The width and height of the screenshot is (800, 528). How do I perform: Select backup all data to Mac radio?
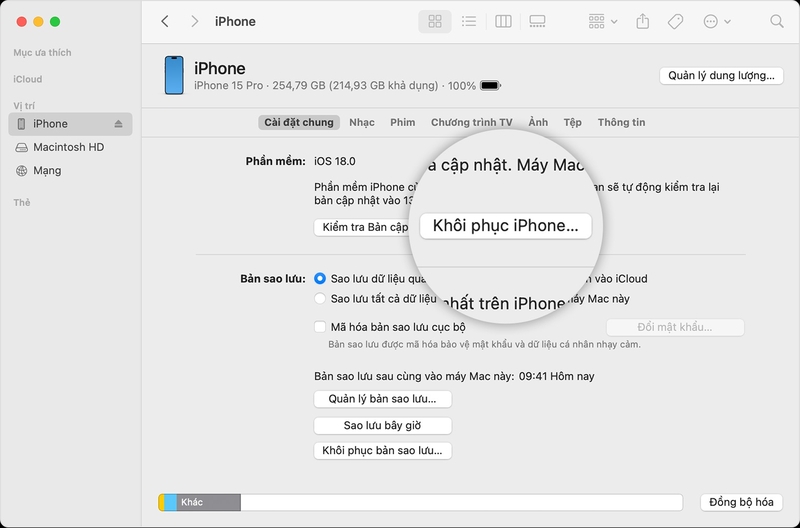pyautogui.click(x=320, y=298)
